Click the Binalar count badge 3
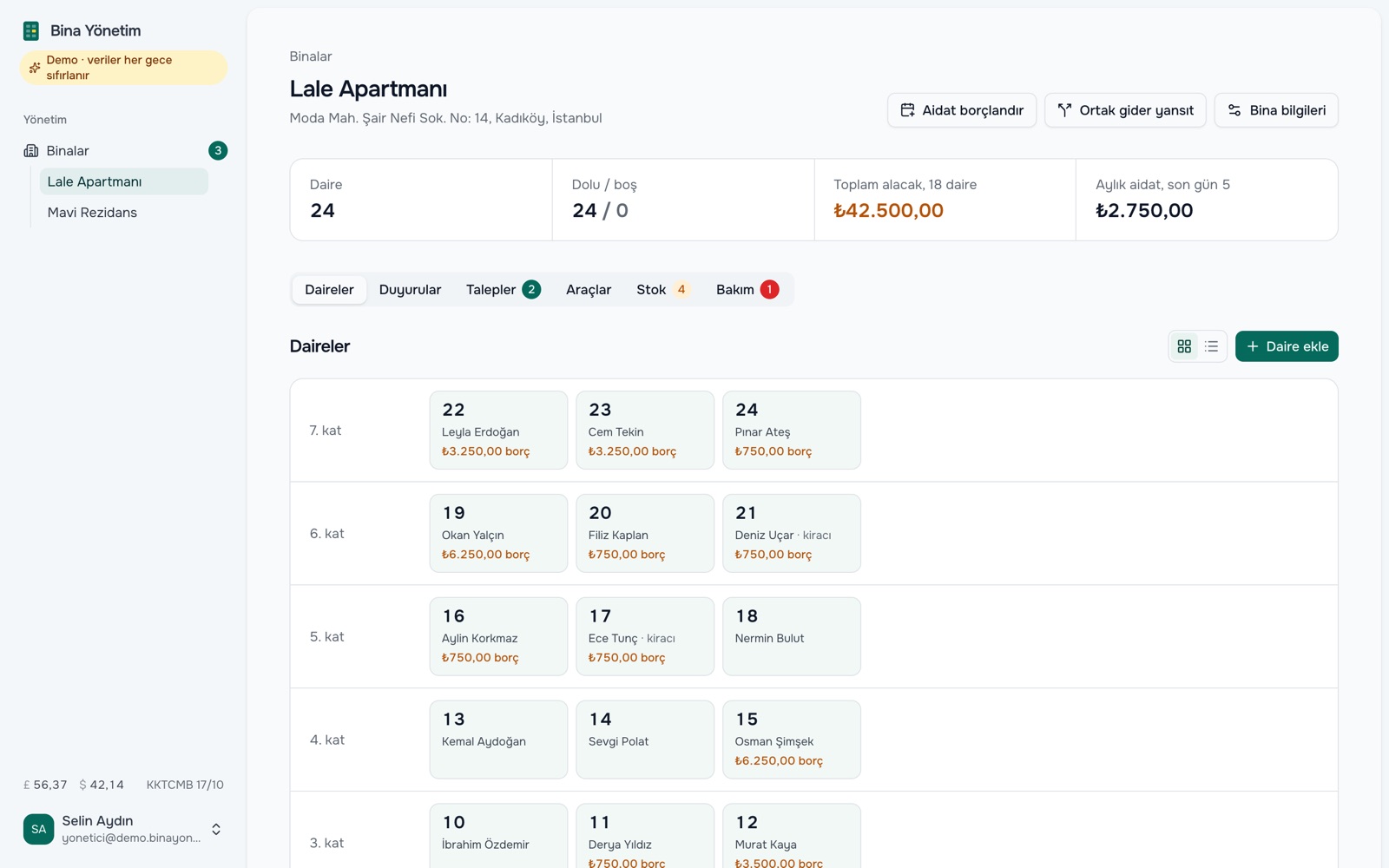Image resolution: width=1389 pixels, height=868 pixels. [218, 151]
